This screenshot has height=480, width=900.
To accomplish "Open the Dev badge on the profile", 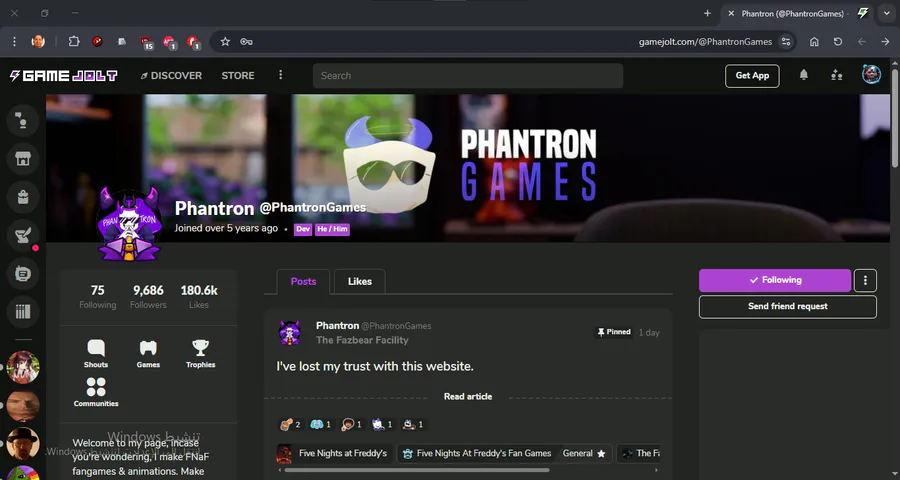I will [303, 229].
